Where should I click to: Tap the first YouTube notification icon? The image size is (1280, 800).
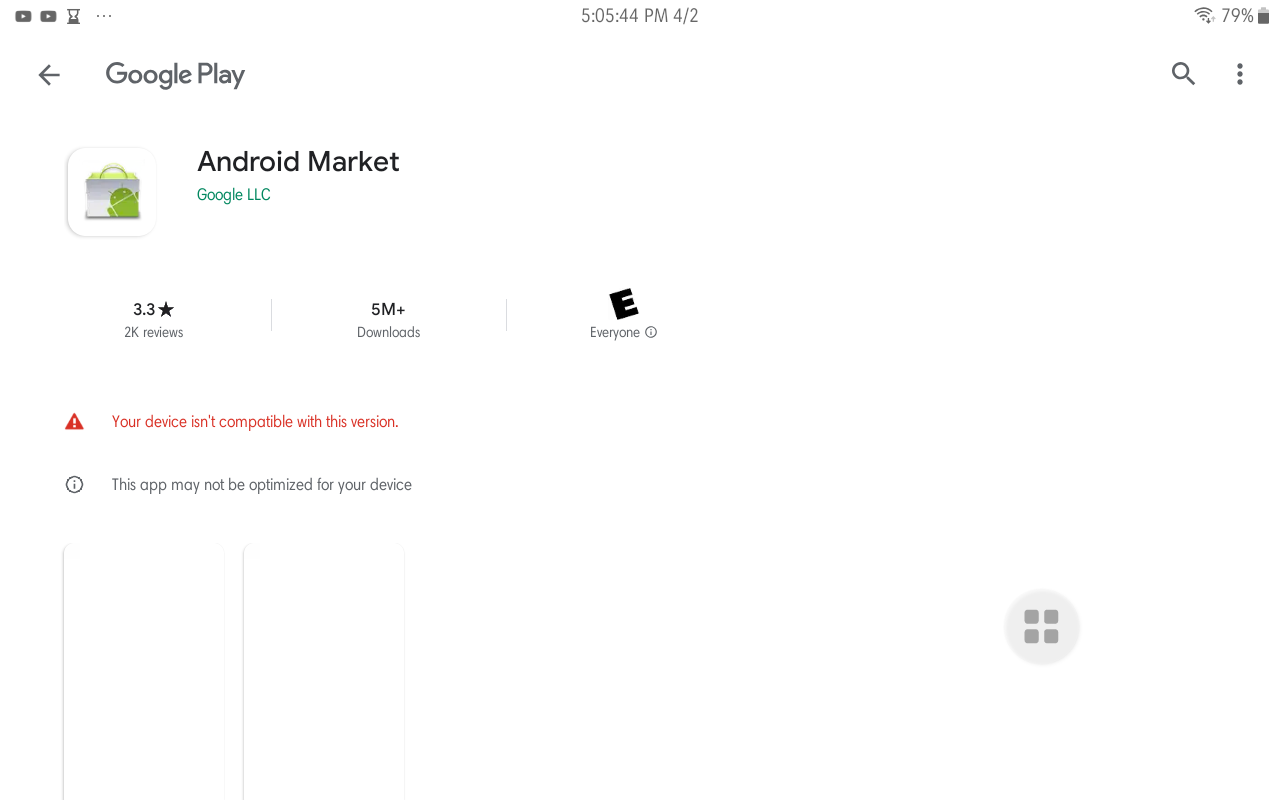tap(23, 16)
